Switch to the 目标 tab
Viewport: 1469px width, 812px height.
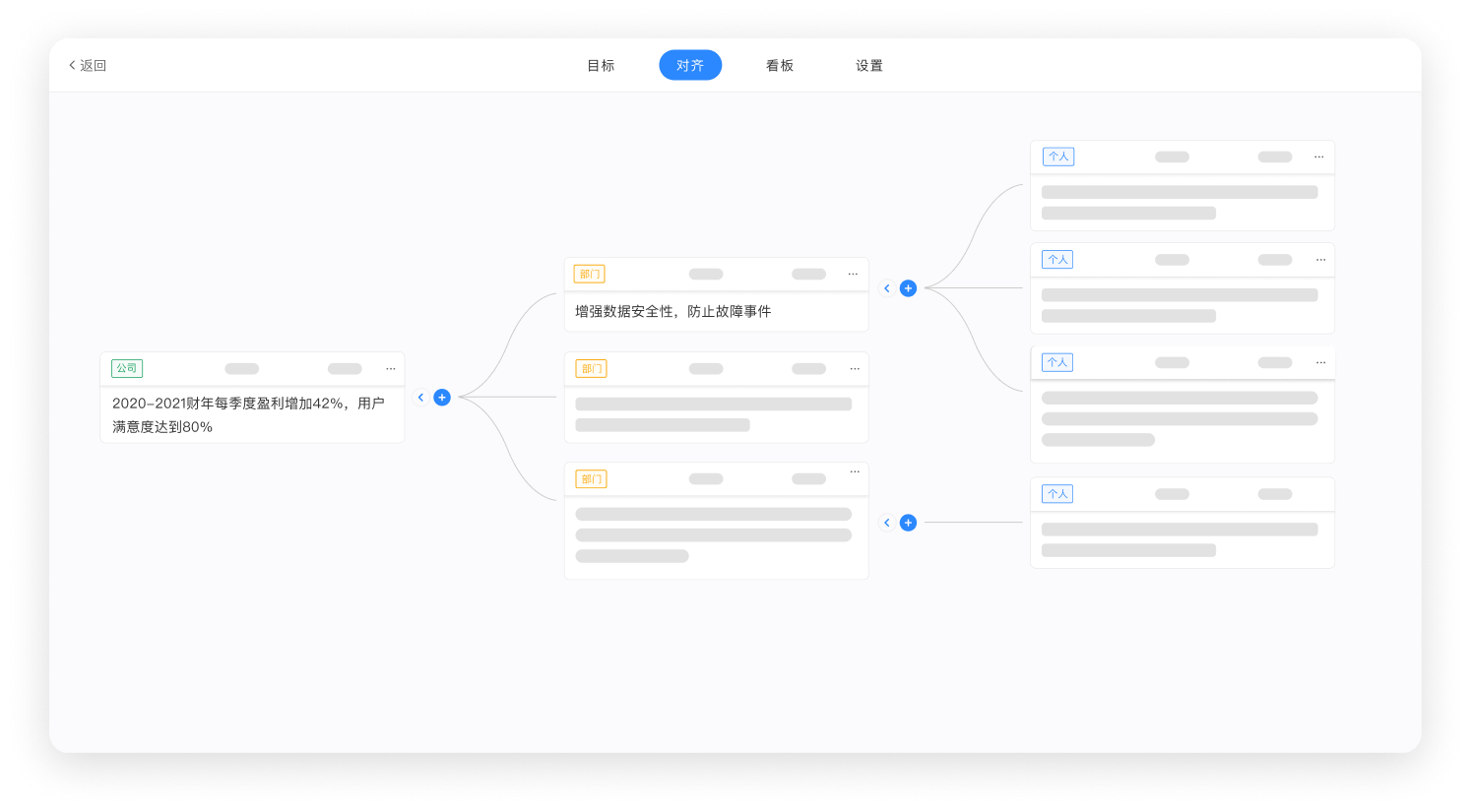click(x=601, y=65)
